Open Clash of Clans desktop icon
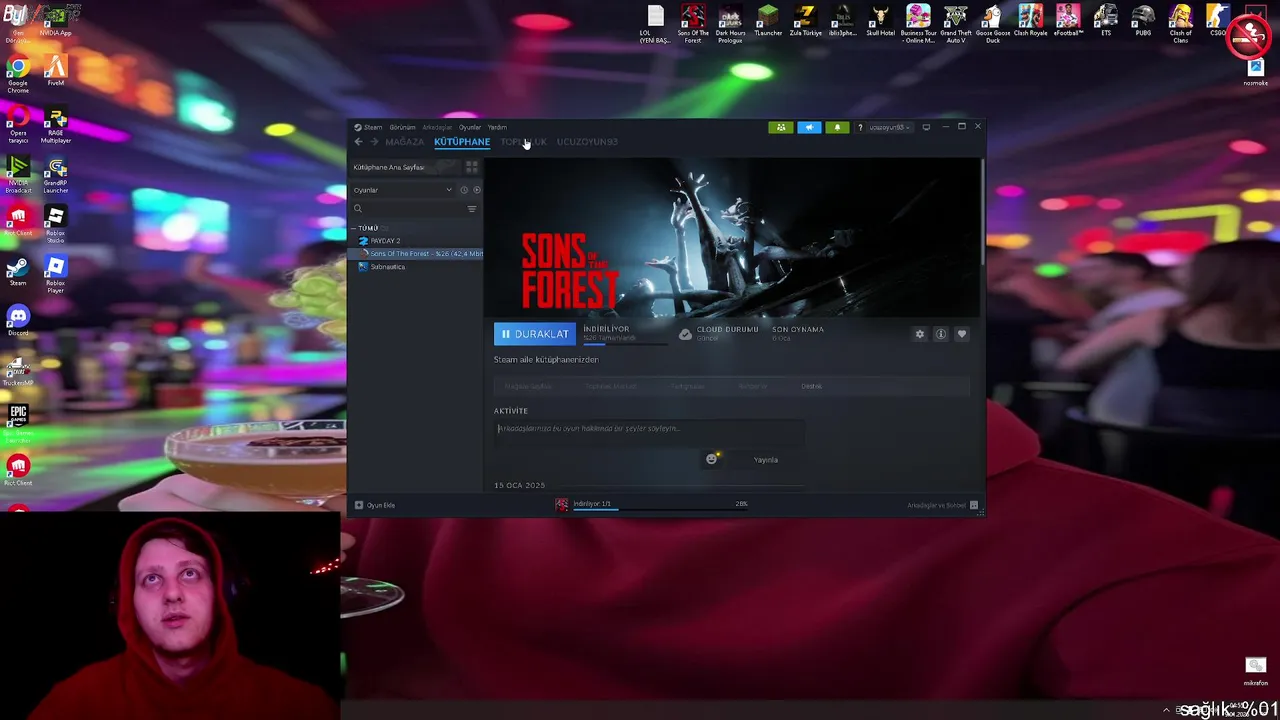The image size is (1280, 720). [x=1181, y=24]
